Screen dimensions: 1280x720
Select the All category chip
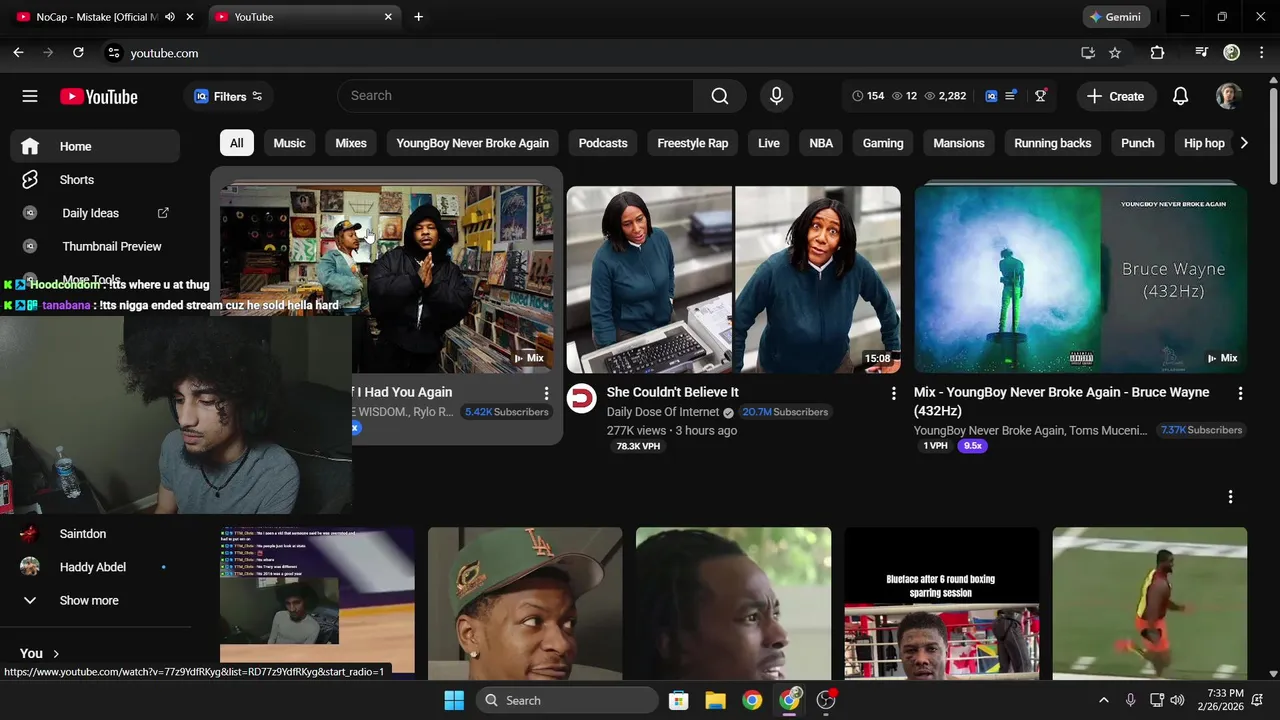point(237,143)
